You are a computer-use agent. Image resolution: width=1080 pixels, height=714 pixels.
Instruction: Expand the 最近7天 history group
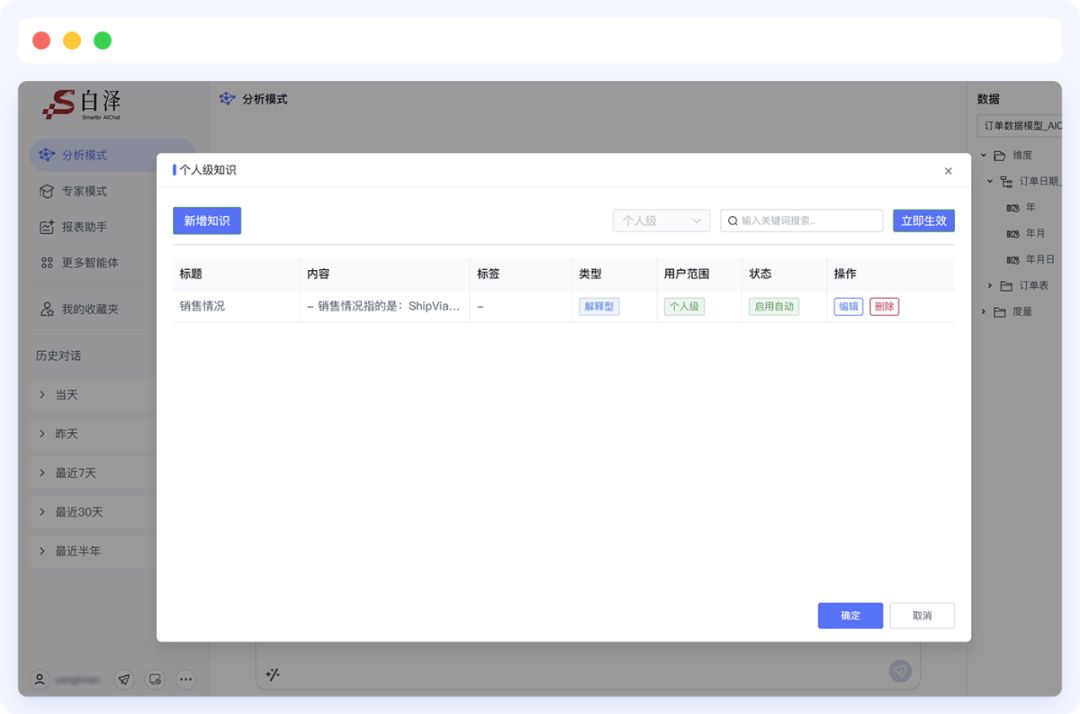(x=93, y=473)
